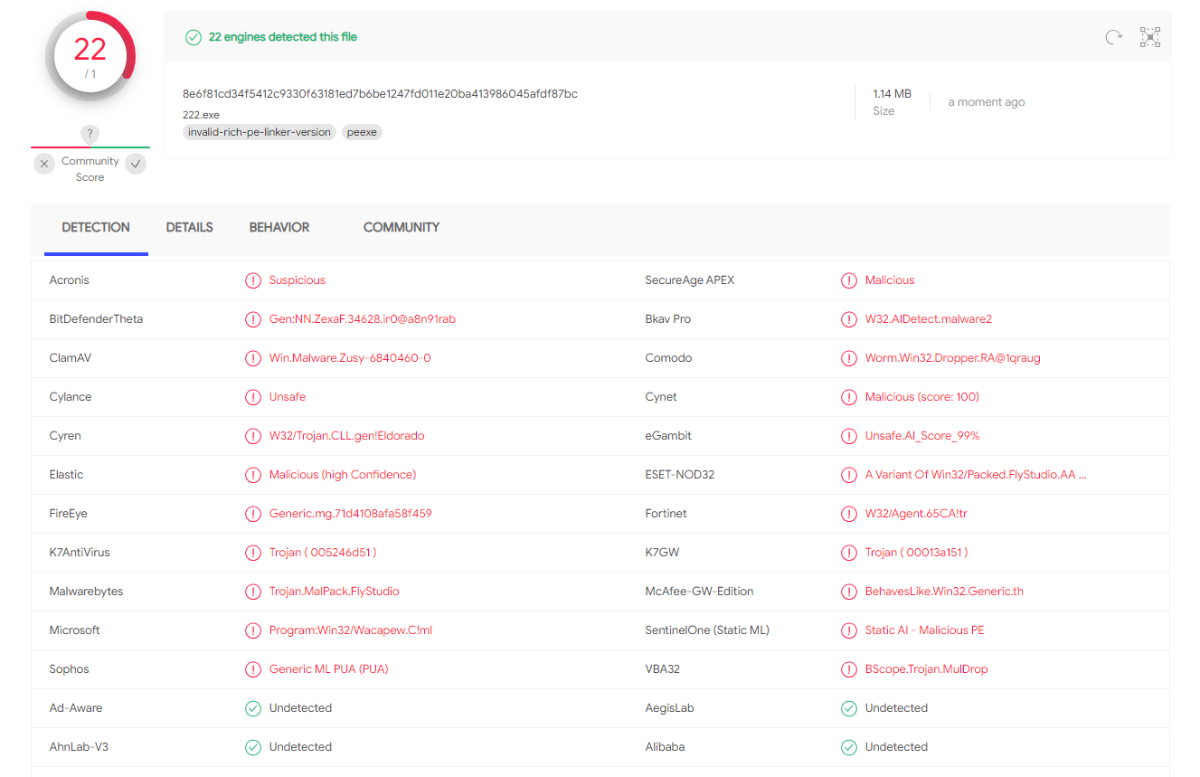
Task: Click the K7GW engine name
Action: click(662, 553)
